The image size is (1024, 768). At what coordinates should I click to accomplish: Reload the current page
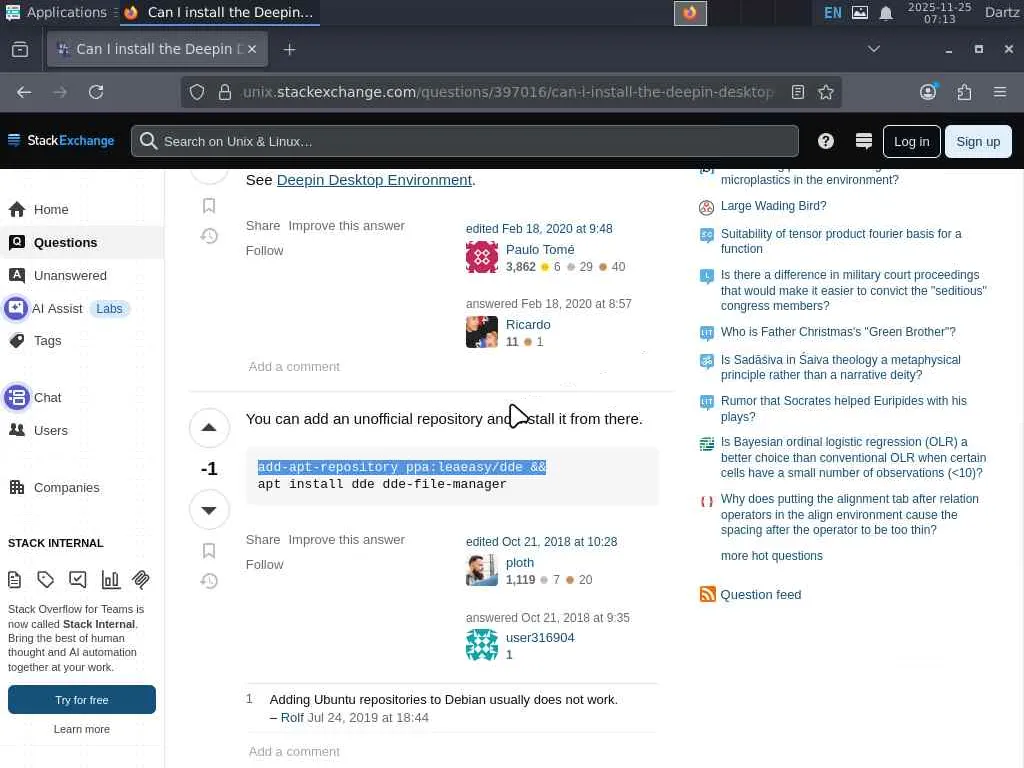pyautogui.click(x=96, y=92)
